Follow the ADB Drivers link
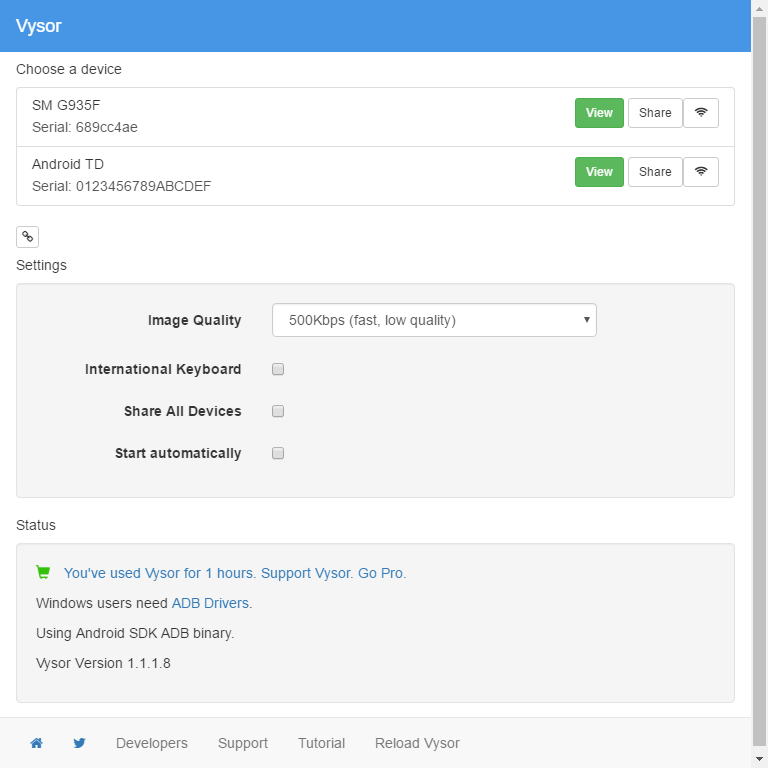Screen dimensions: 768x768 210,603
